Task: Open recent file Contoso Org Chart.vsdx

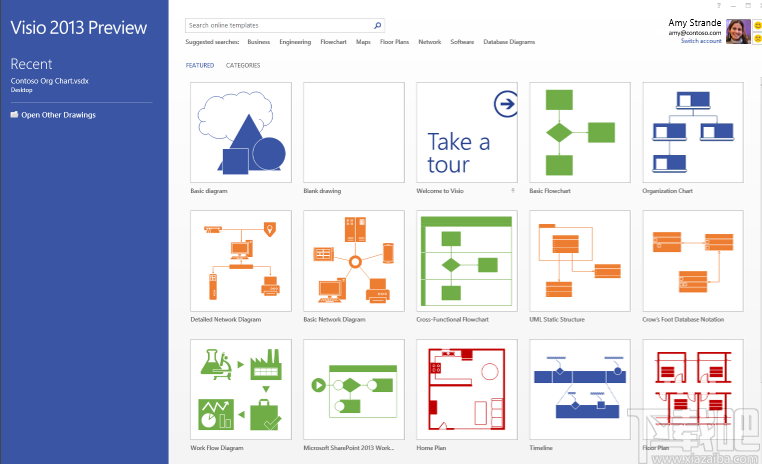Action: [50, 81]
